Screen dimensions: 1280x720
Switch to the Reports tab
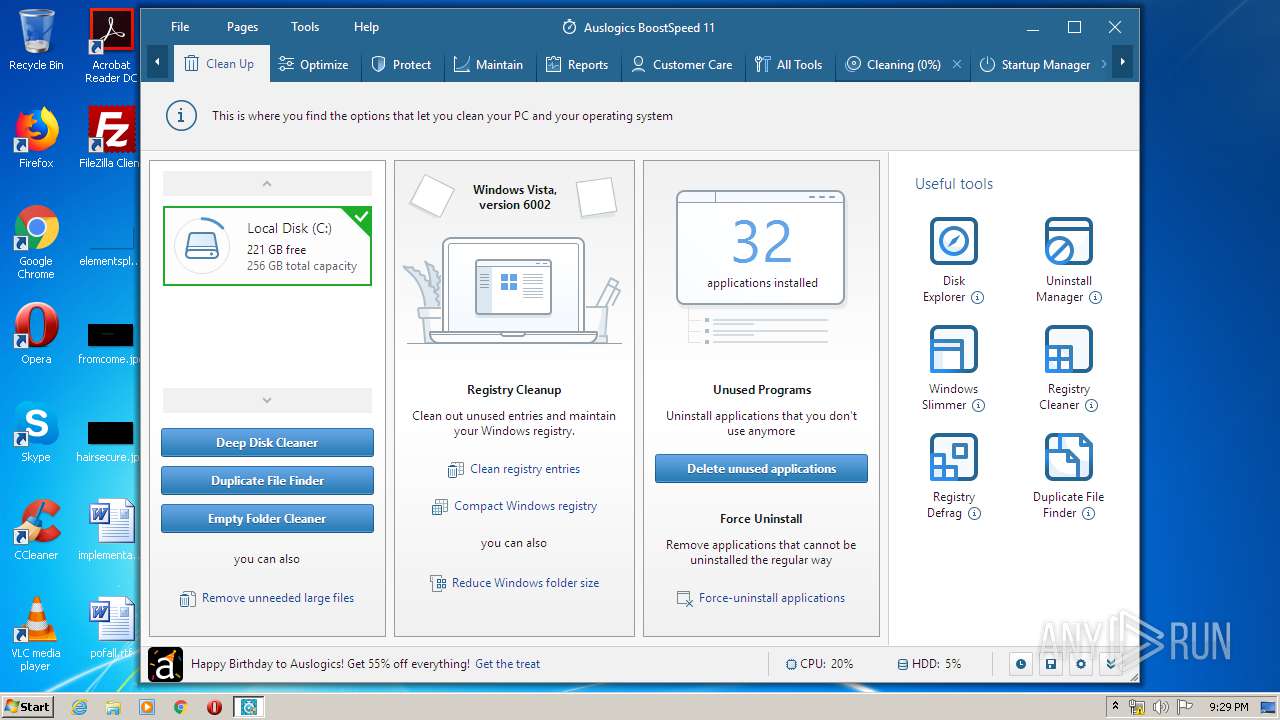click(x=577, y=64)
